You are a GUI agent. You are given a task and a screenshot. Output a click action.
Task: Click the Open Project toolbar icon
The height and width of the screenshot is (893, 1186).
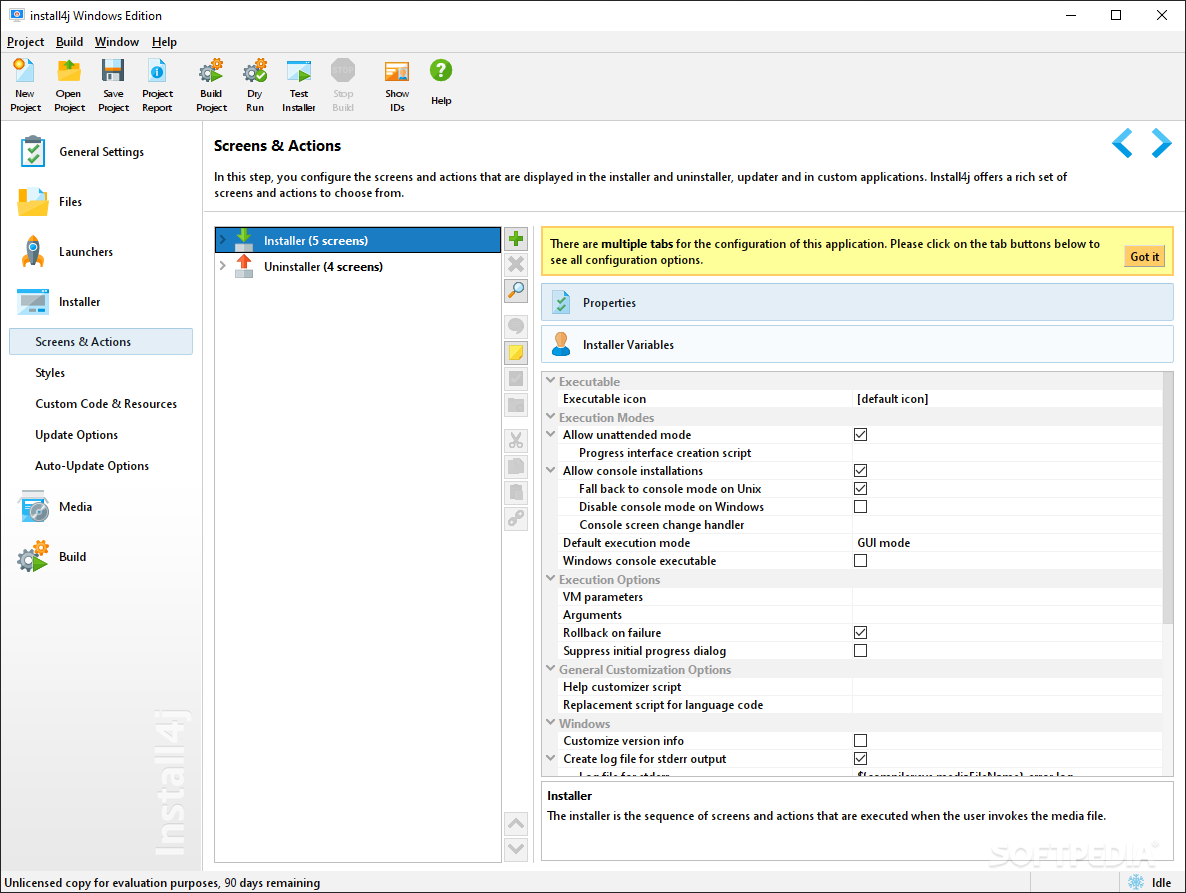tap(69, 85)
